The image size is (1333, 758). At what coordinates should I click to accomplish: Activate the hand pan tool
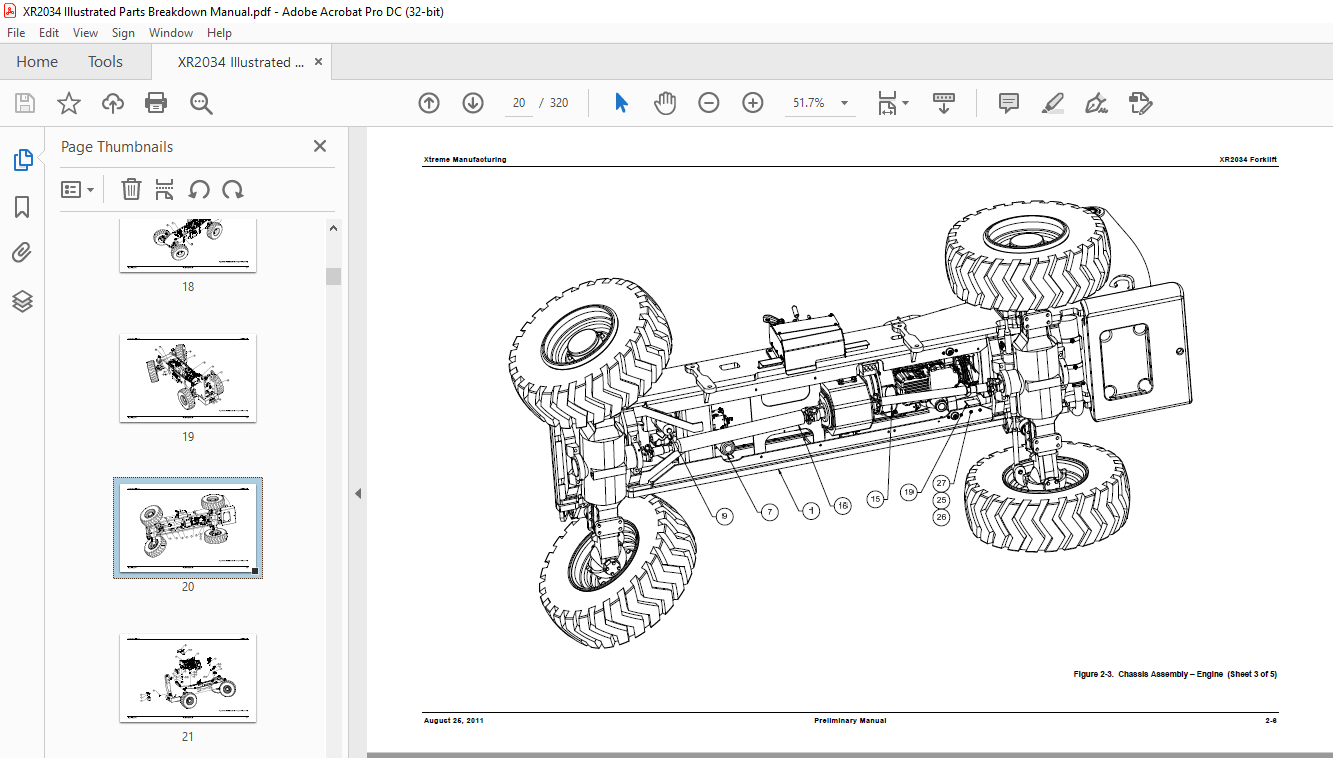click(665, 103)
